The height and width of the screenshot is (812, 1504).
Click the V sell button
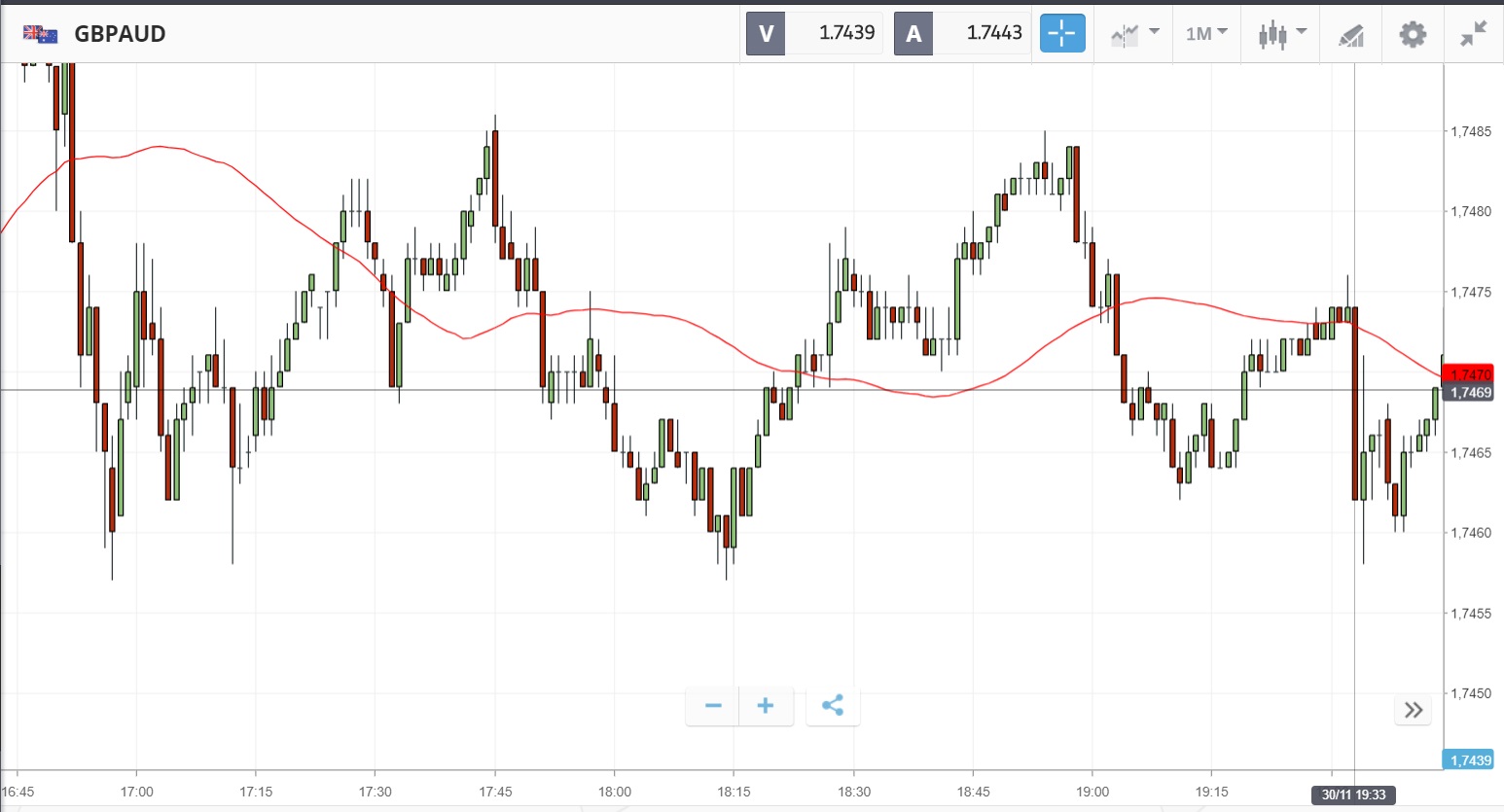point(766,34)
